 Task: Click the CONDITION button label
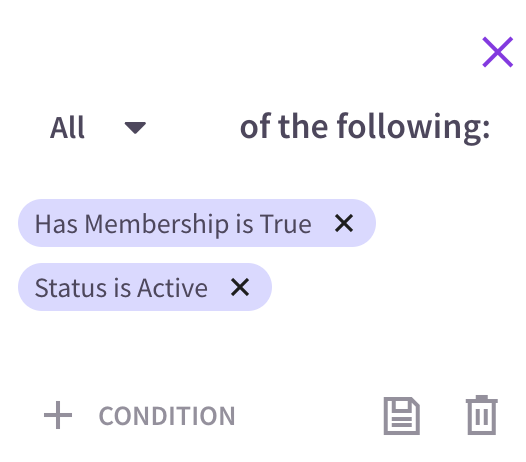[x=167, y=416]
